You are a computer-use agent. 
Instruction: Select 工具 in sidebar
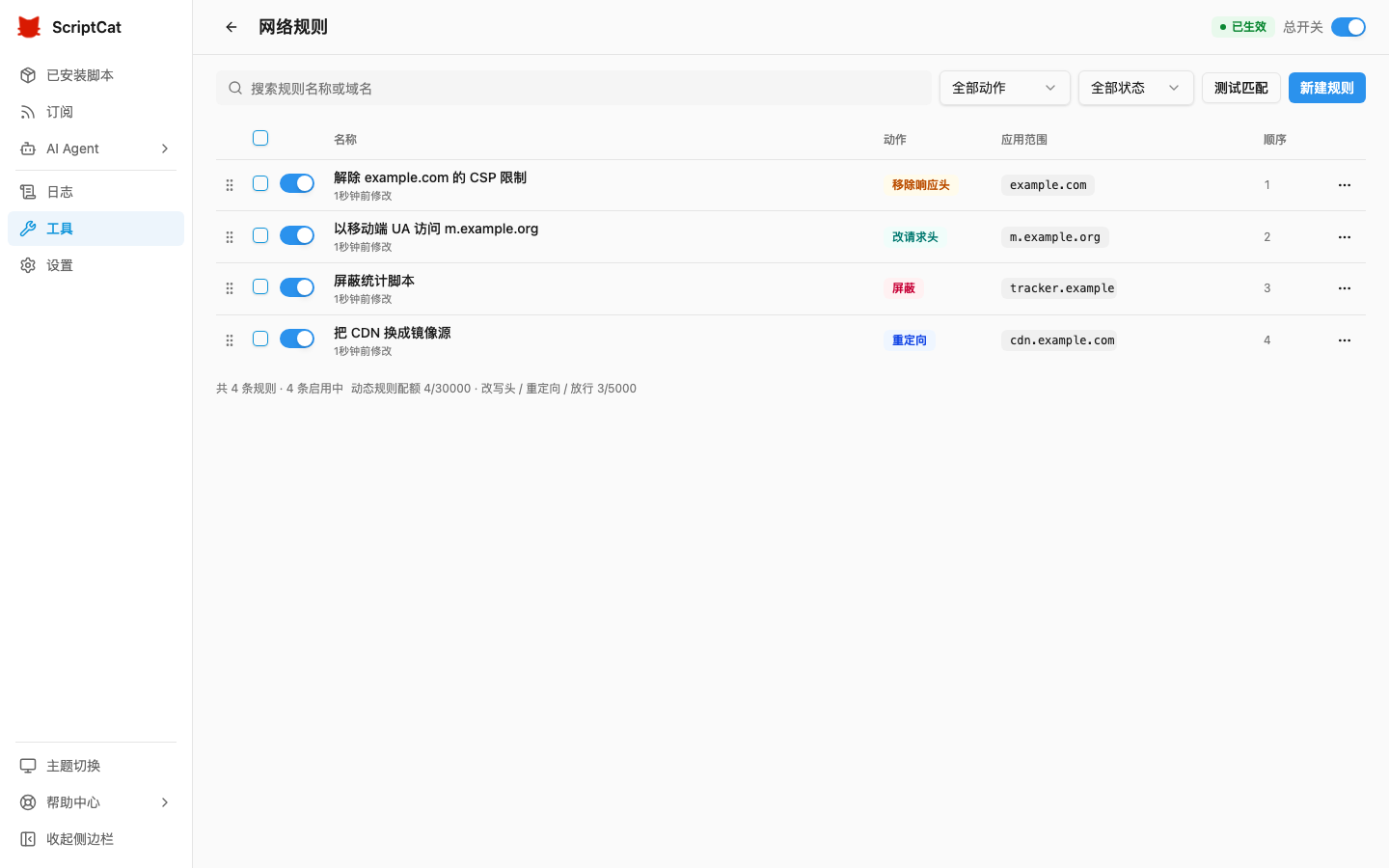point(95,229)
